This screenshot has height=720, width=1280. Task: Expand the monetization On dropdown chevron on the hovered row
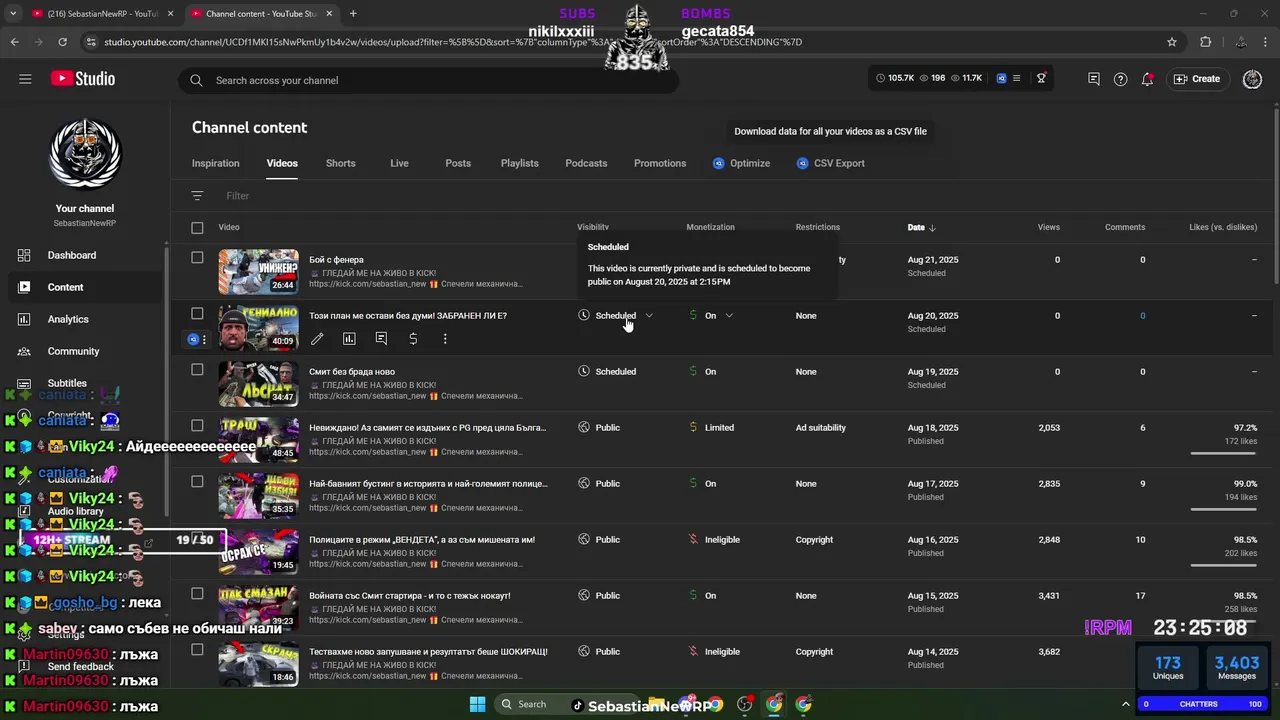coord(729,315)
